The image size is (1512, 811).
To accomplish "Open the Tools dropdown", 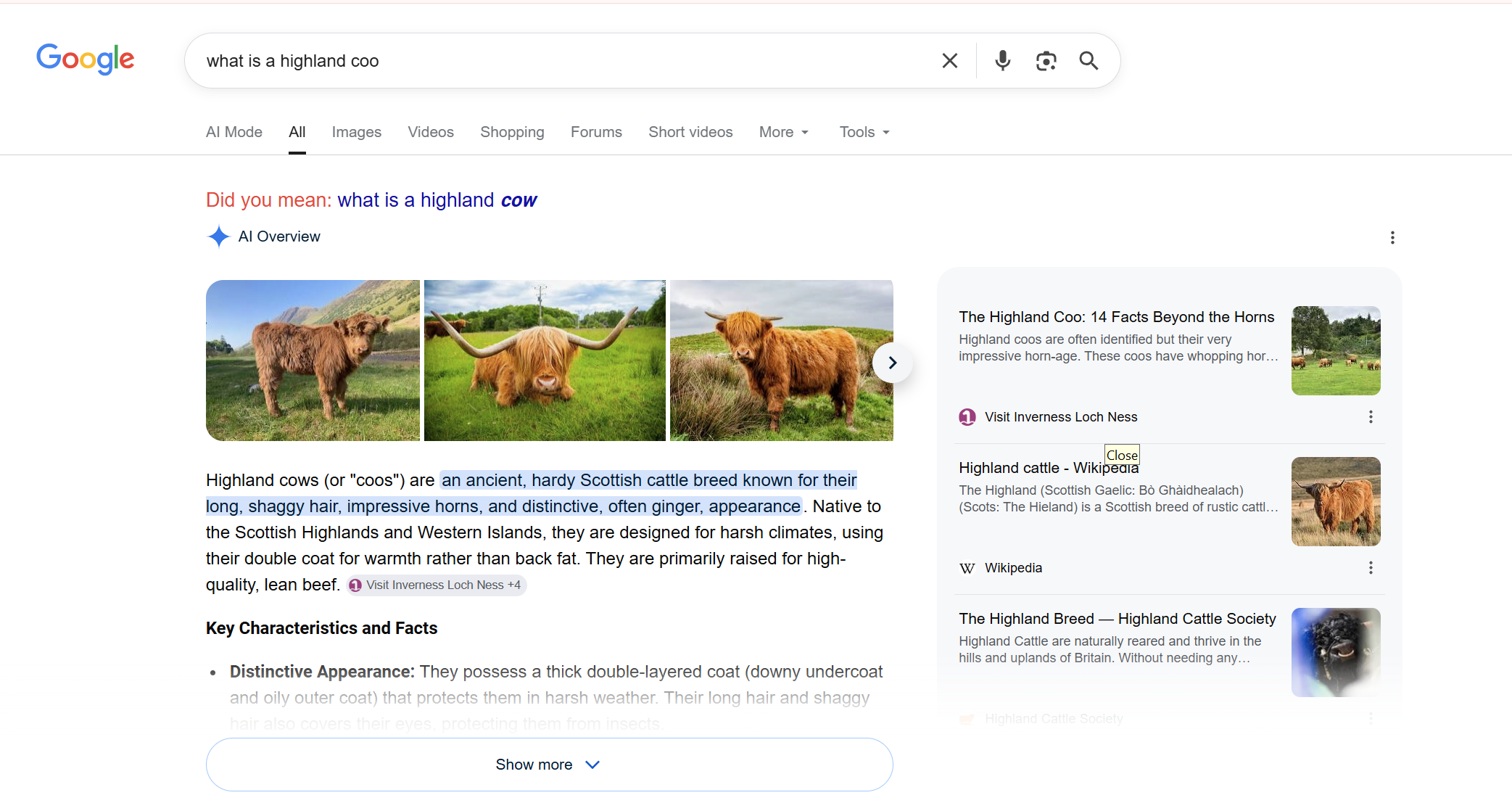I will click(x=864, y=132).
